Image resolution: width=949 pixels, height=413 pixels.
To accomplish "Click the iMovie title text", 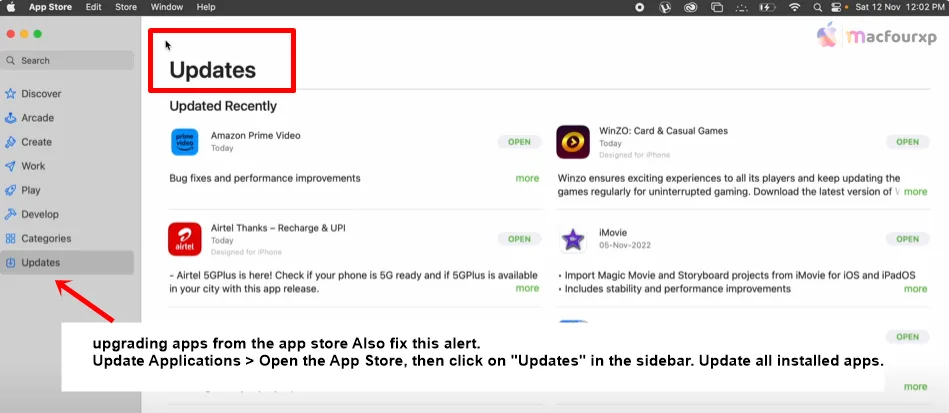I will [x=613, y=233].
